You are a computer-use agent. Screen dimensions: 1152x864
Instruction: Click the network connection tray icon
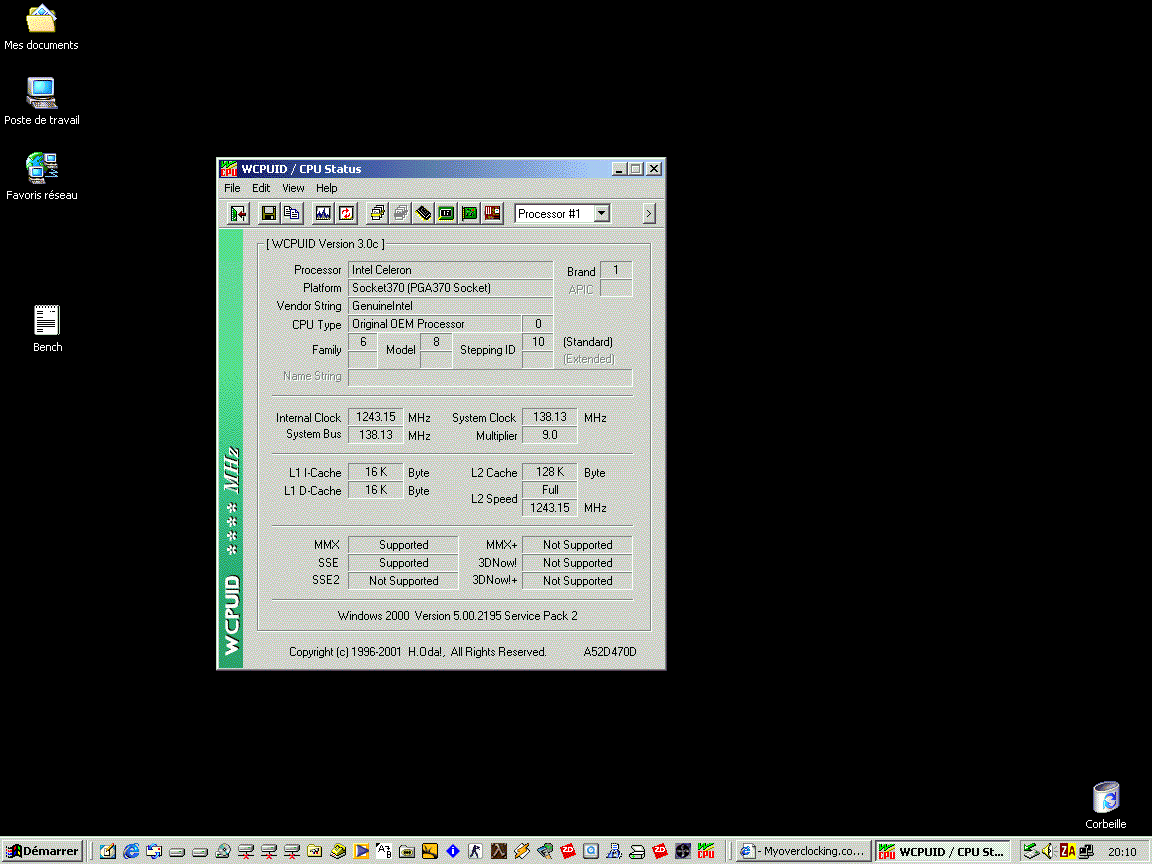[1086, 852]
